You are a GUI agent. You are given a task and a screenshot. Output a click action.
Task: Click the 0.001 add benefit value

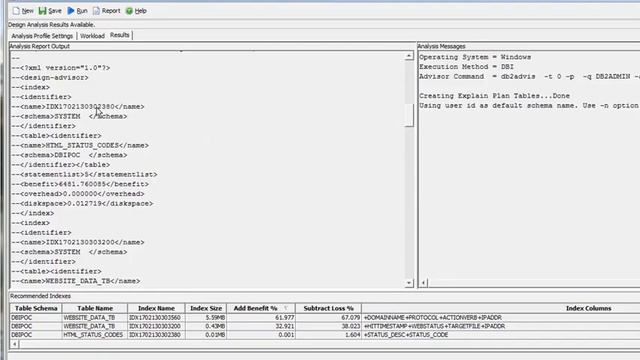tap(261, 335)
